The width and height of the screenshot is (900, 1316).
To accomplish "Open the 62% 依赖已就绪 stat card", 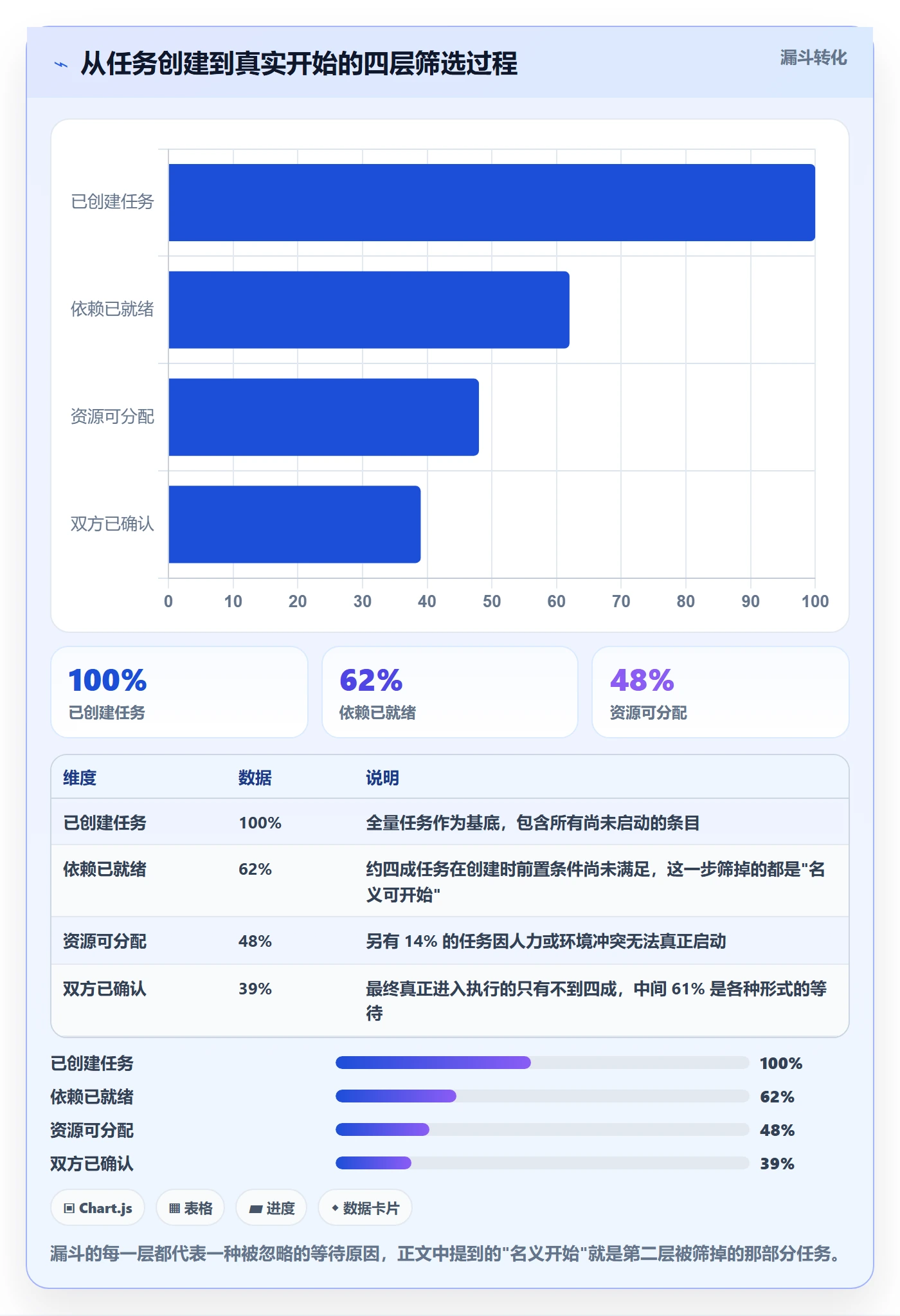I will pos(450,692).
